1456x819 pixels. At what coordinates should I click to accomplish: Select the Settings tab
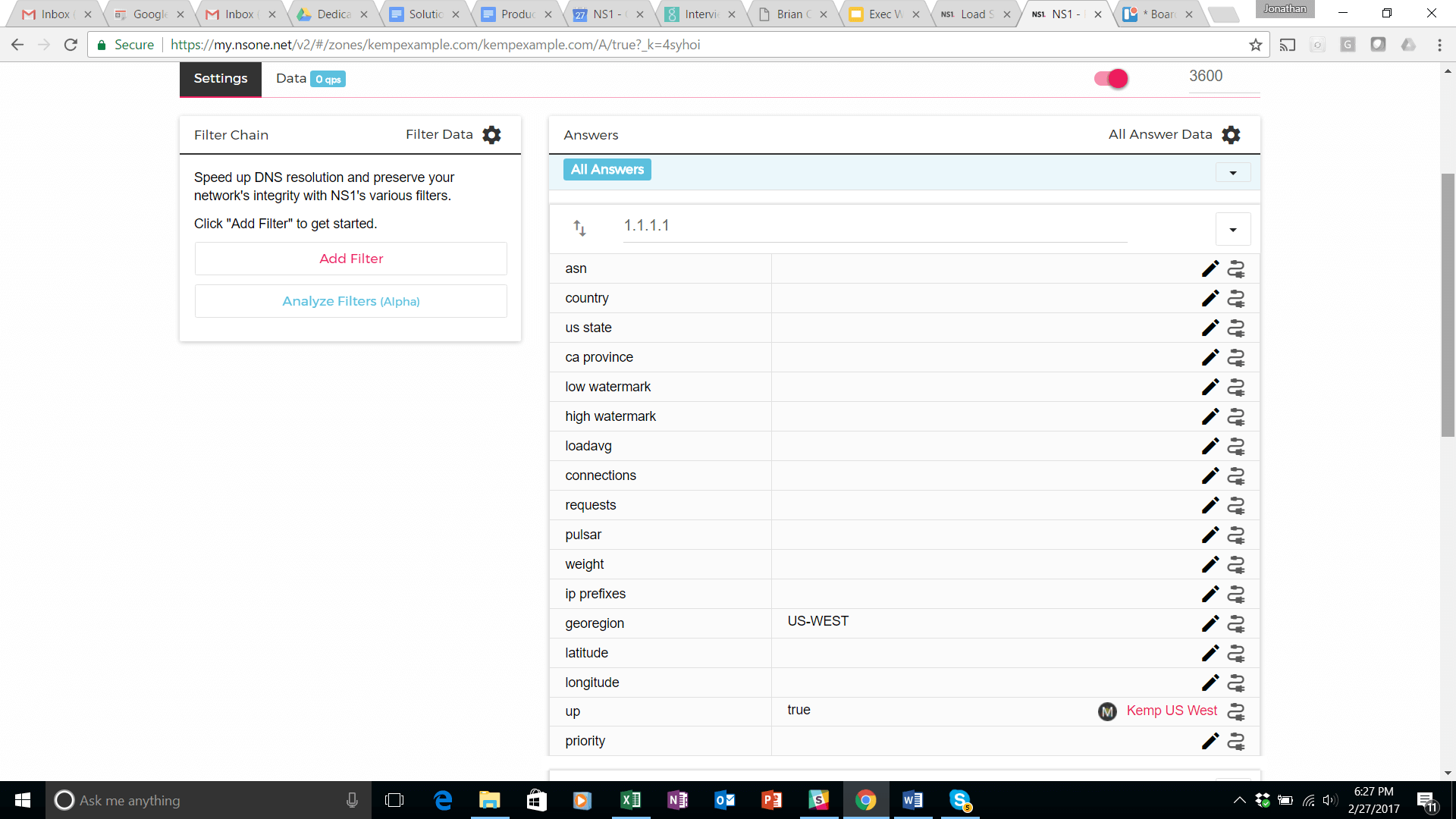(220, 79)
